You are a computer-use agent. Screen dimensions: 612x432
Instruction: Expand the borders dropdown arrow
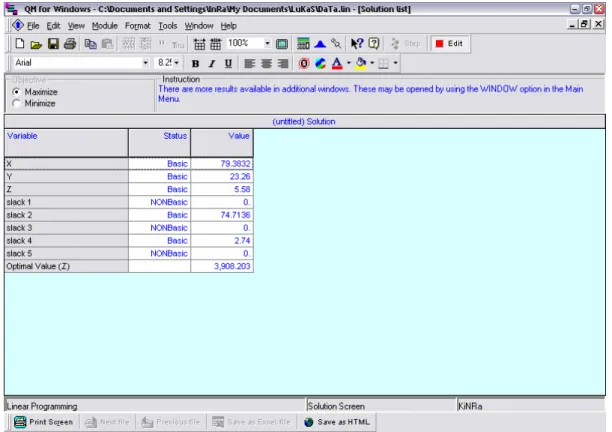tap(395, 63)
